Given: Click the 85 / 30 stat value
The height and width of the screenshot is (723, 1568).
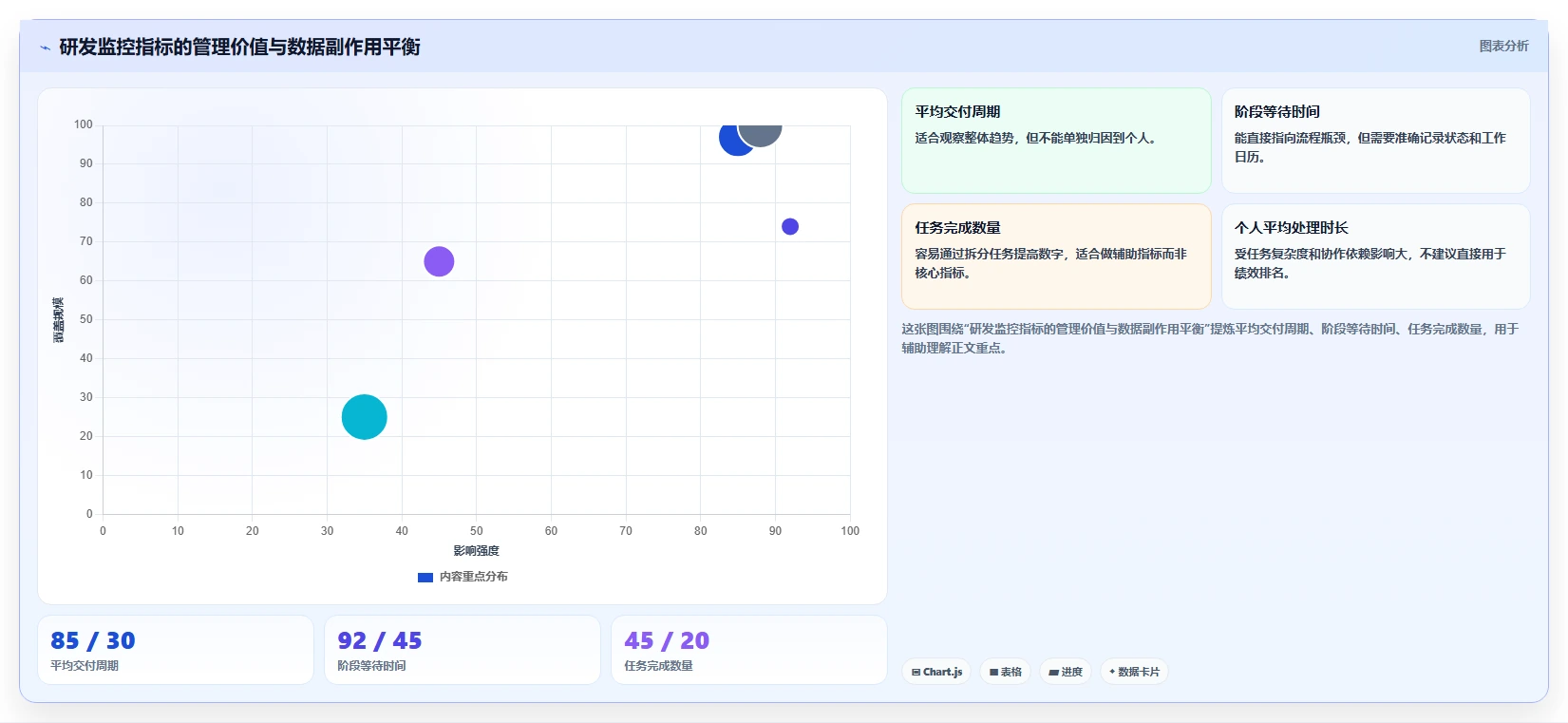Looking at the screenshot, I should click(x=93, y=640).
